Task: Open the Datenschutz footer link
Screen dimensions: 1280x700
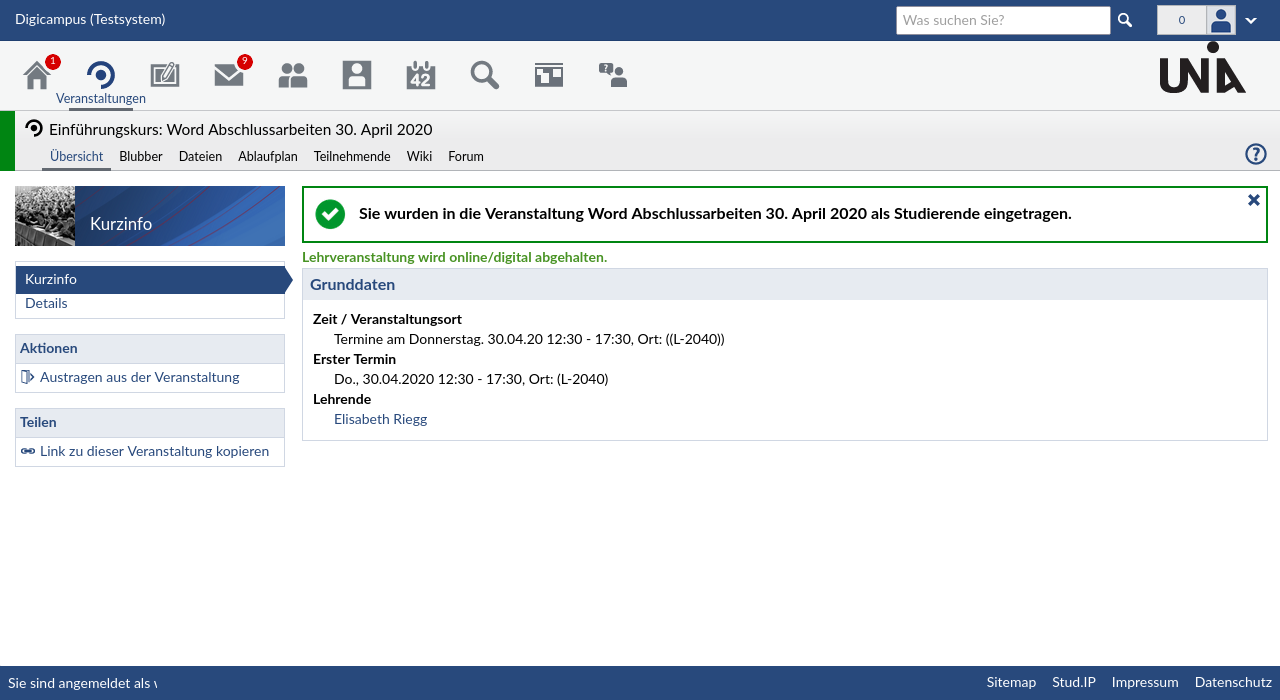Action: click(1232, 682)
